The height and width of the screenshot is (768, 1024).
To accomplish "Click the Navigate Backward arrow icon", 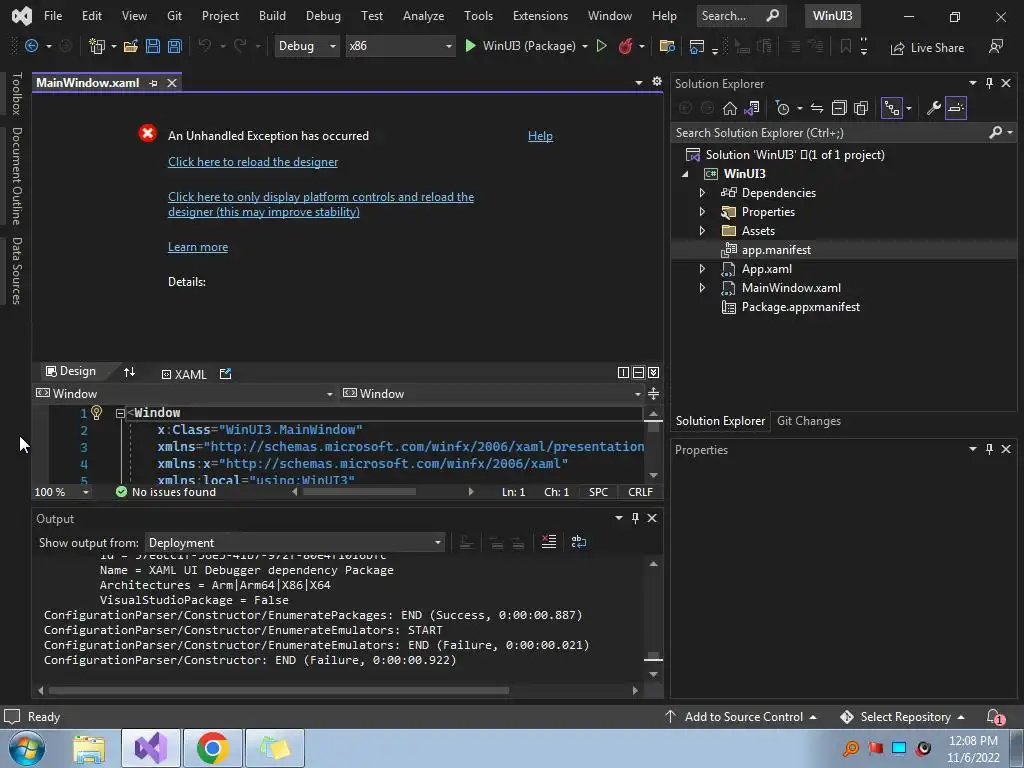I will [31, 46].
